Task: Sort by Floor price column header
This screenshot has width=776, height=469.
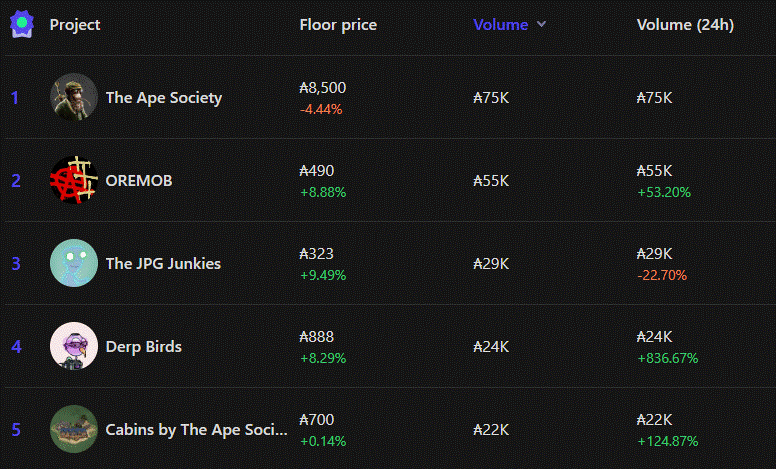Action: tap(338, 25)
